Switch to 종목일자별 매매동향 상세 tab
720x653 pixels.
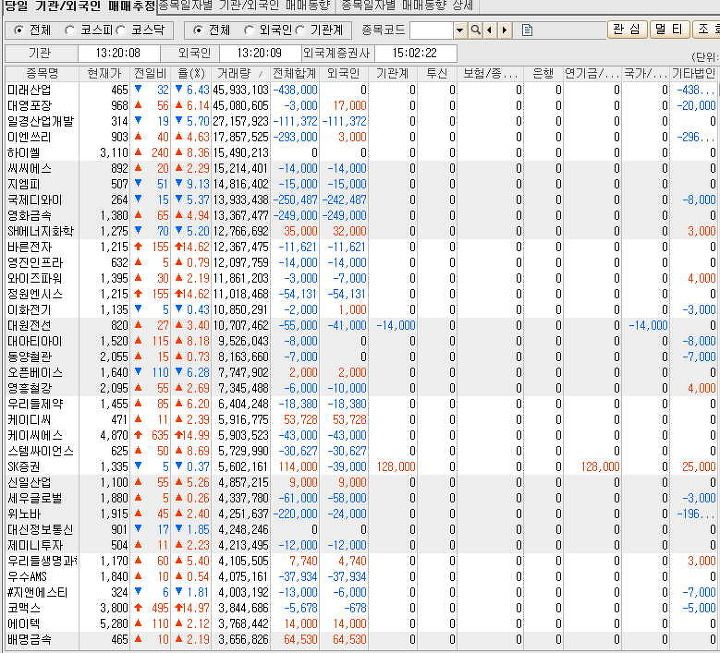click(407, 6)
